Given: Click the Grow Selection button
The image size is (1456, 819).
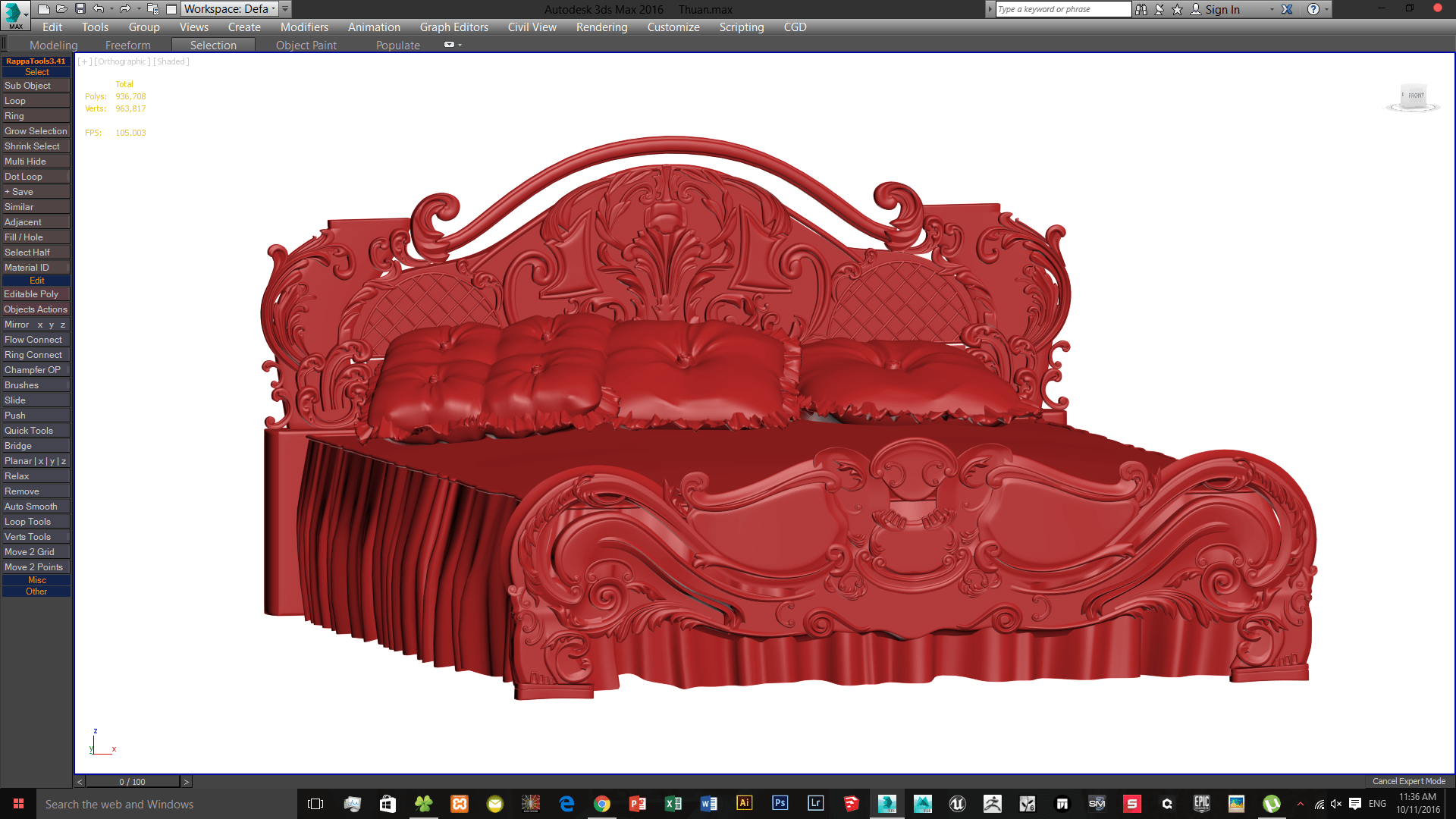Looking at the screenshot, I should tap(36, 131).
